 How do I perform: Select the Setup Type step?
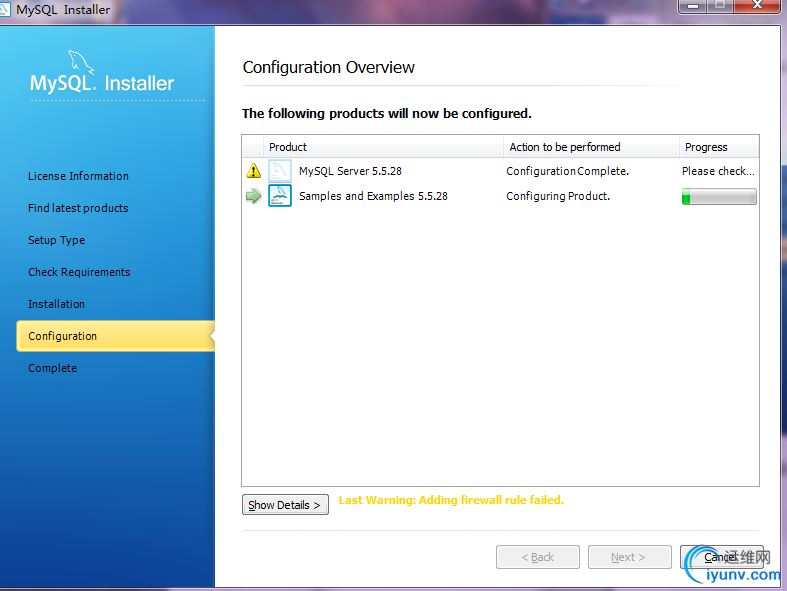(x=56, y=240)
